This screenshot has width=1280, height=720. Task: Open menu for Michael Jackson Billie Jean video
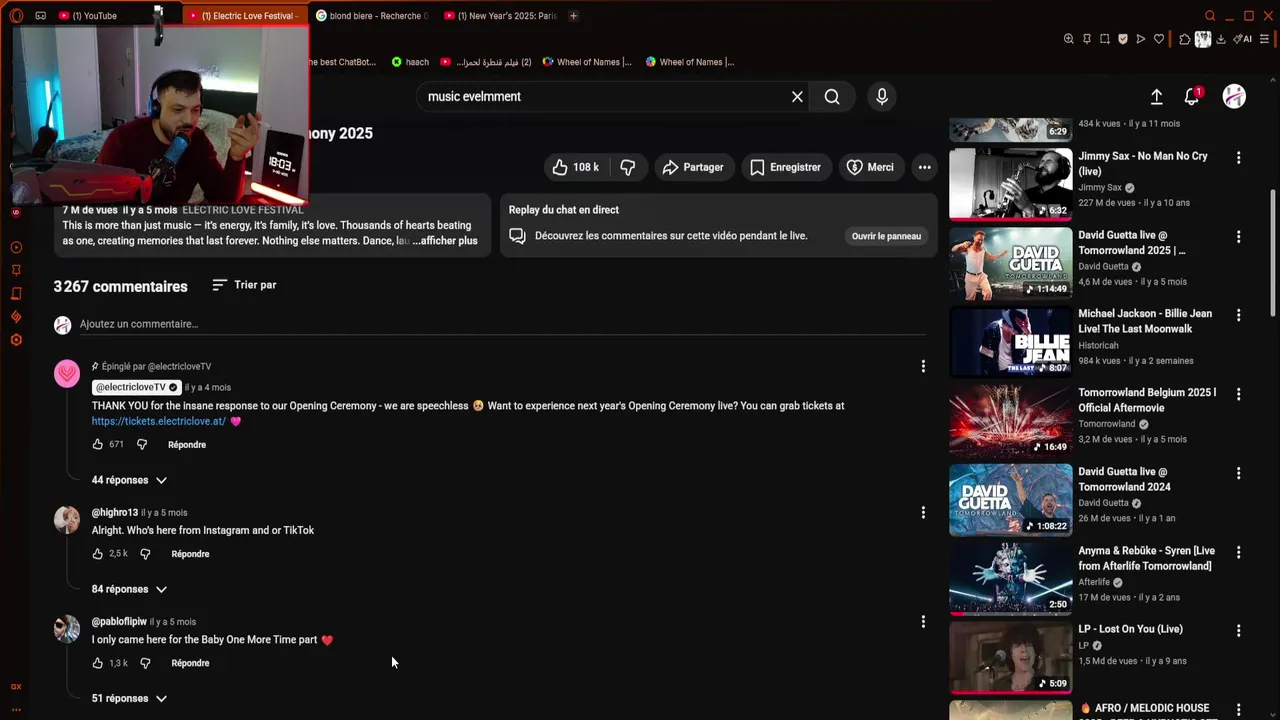[1238, 315]
